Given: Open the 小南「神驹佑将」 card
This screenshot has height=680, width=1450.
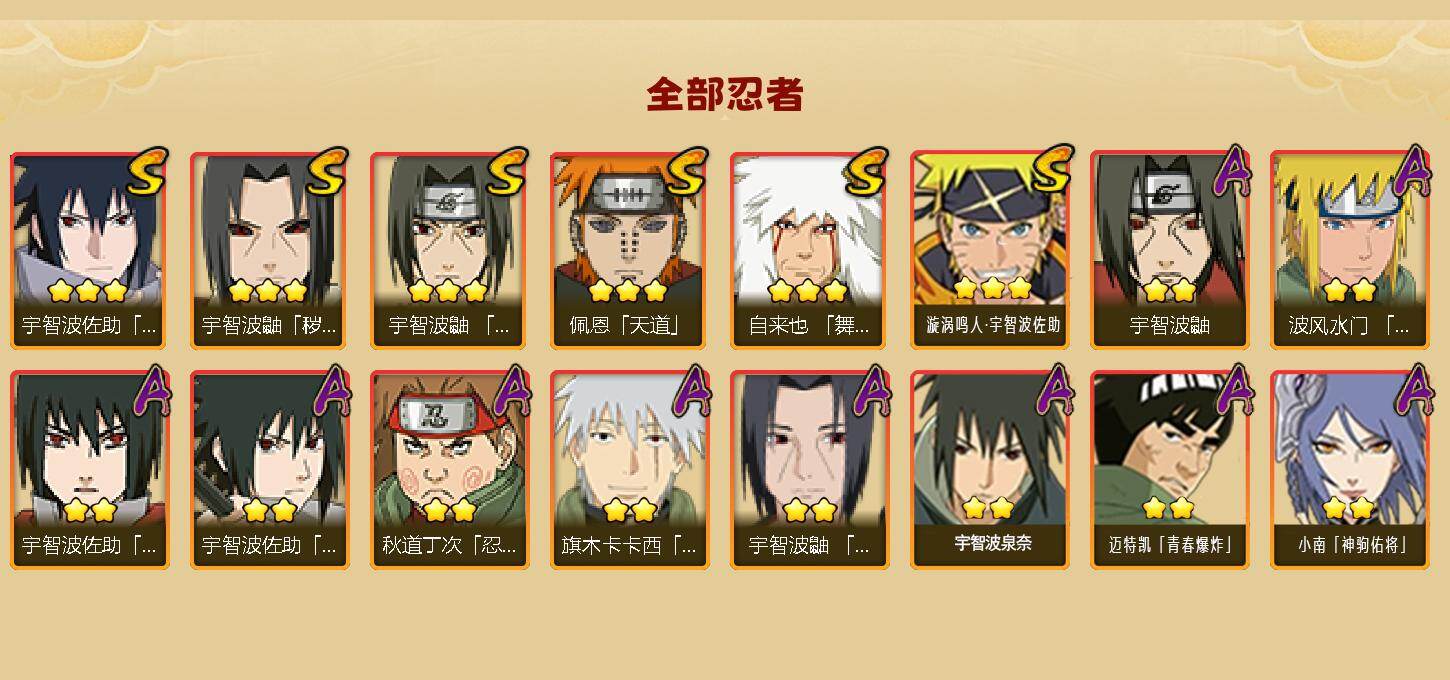Looking at the screenshot, I should 1349,470.
